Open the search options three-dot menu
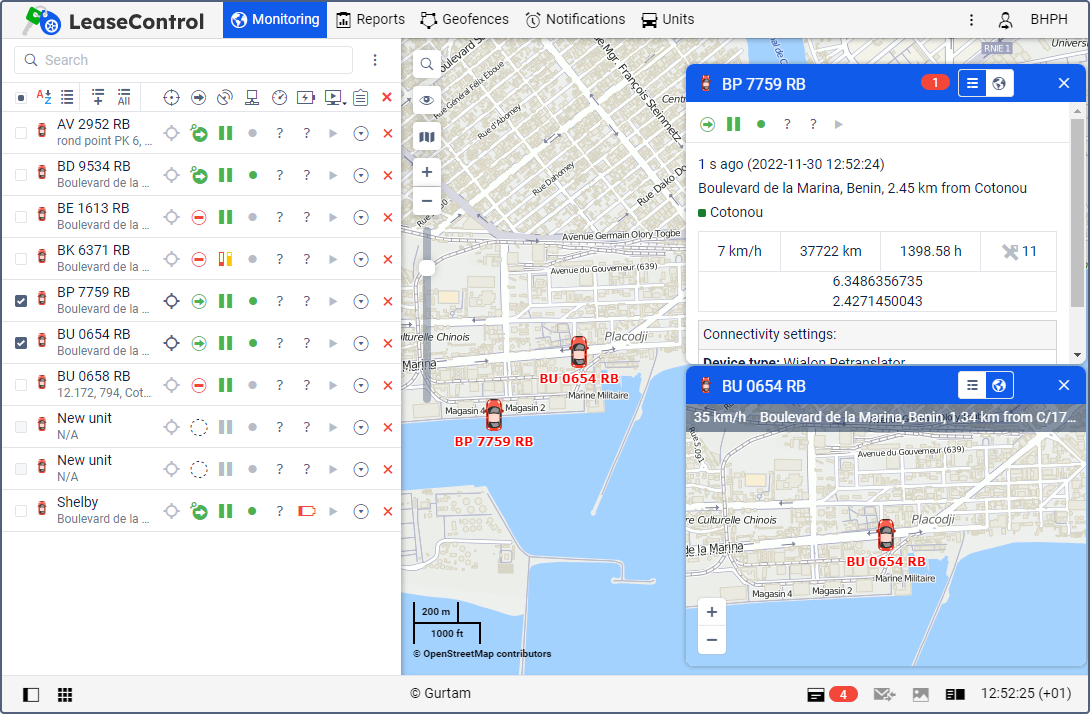The image size is (1090, 714). click(x=375, y=60)
